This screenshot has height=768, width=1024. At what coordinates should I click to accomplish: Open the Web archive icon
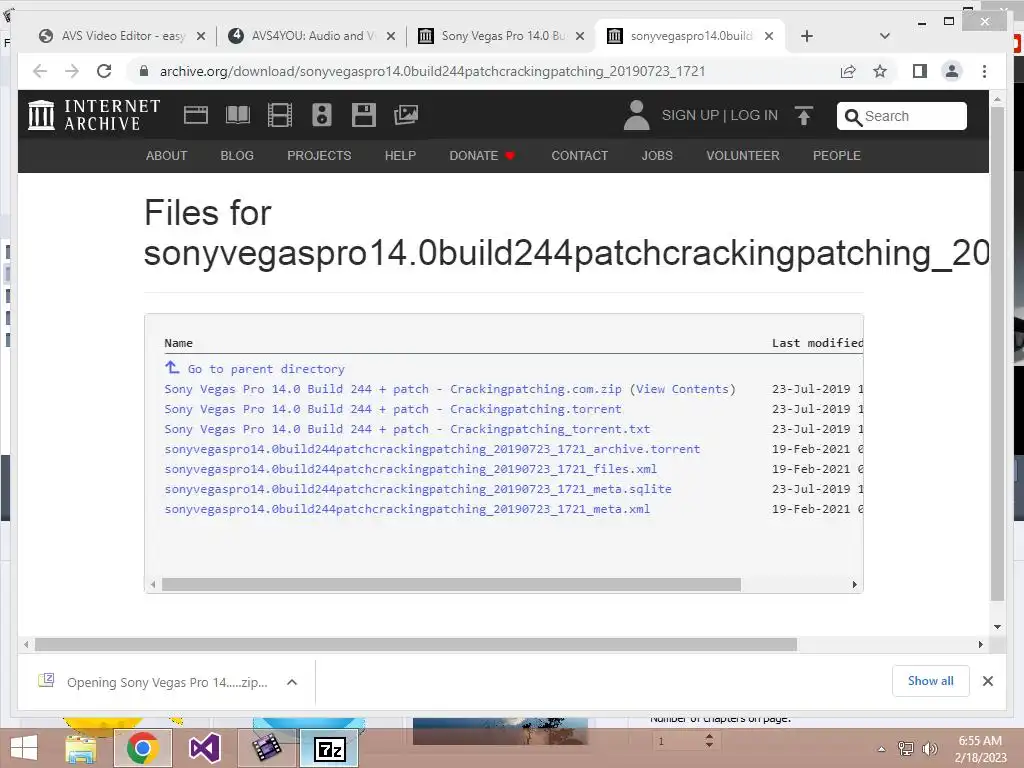point(195,115)
